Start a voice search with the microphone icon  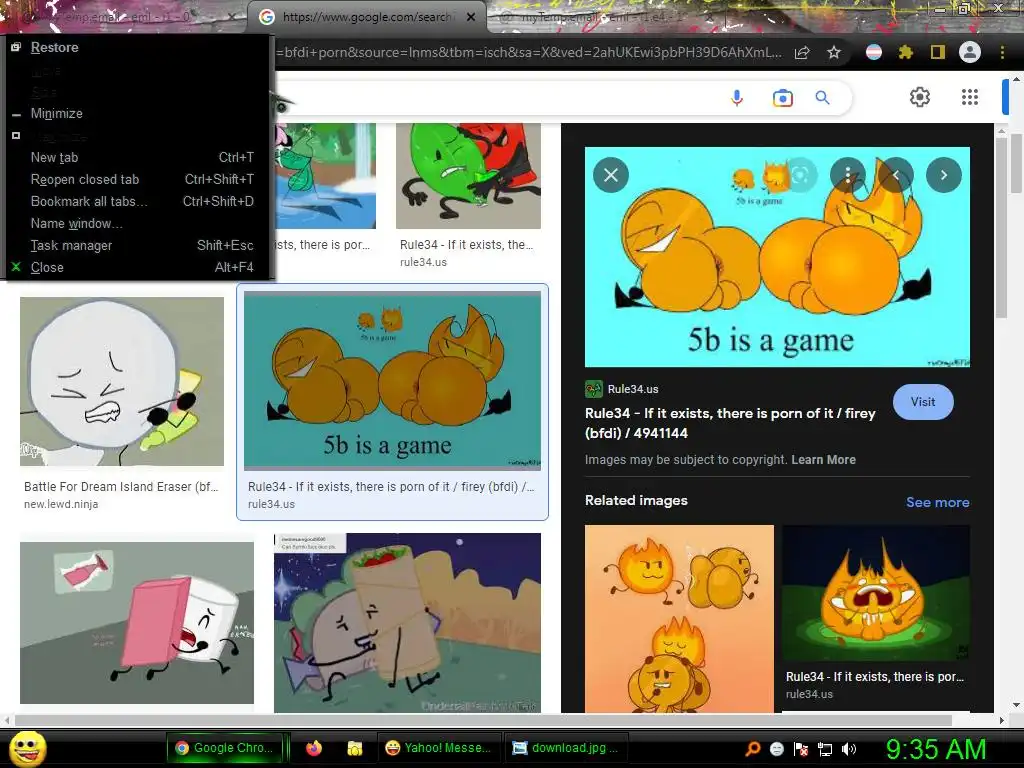737,98
